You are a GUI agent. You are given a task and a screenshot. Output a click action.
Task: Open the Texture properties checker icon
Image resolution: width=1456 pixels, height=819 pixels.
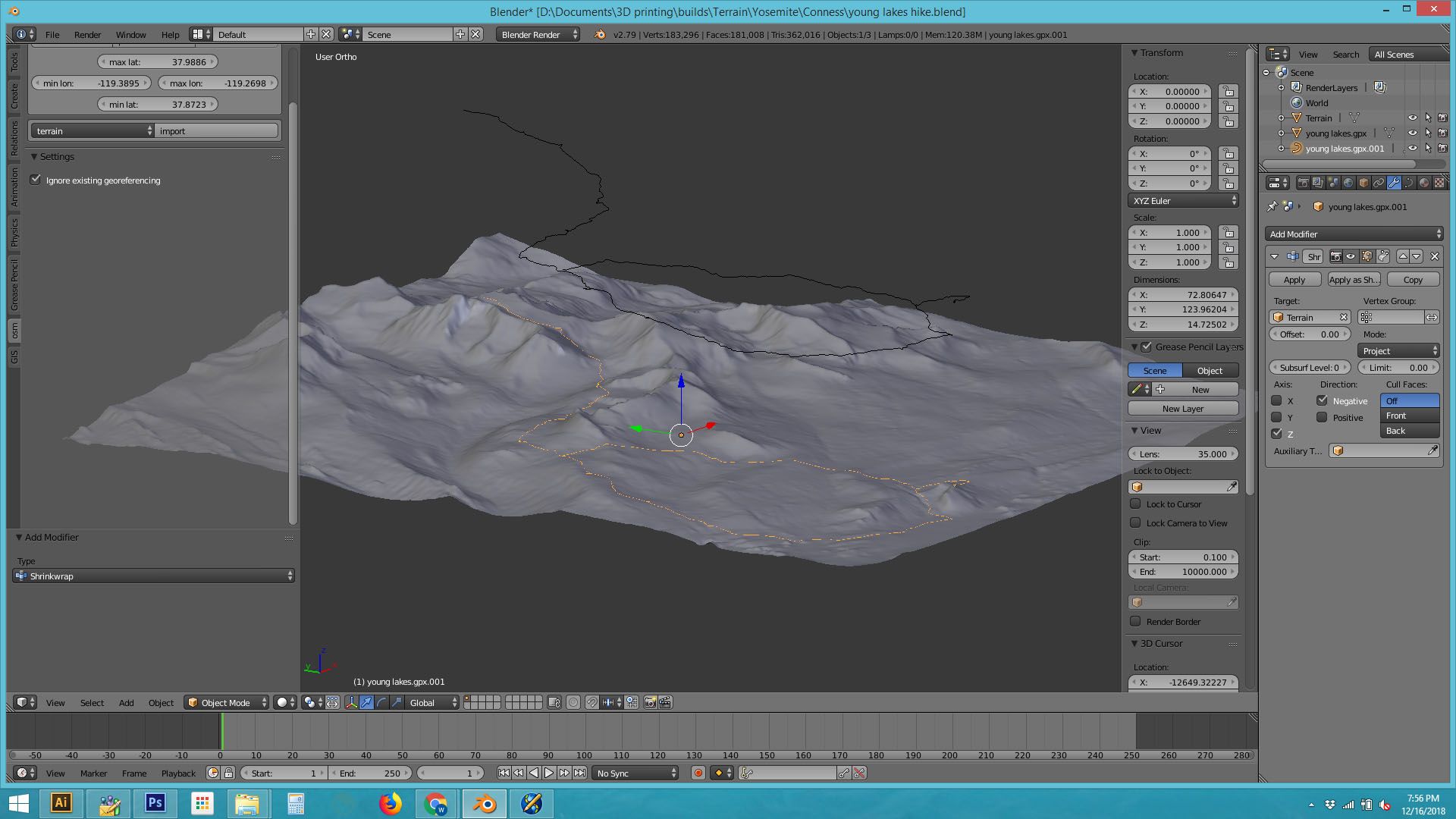[x=1439, y=183]
